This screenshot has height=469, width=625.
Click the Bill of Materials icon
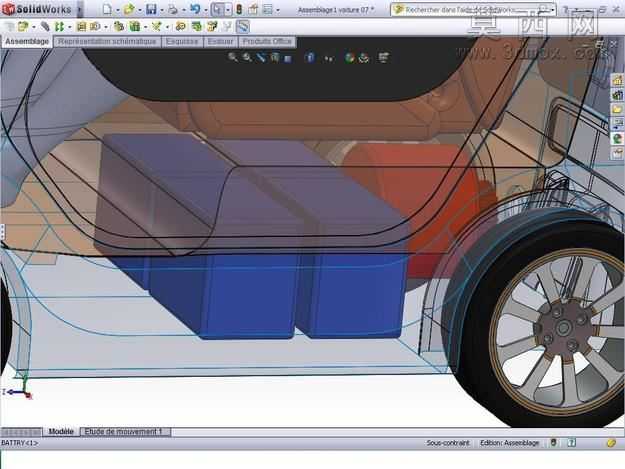coord(197,27)
